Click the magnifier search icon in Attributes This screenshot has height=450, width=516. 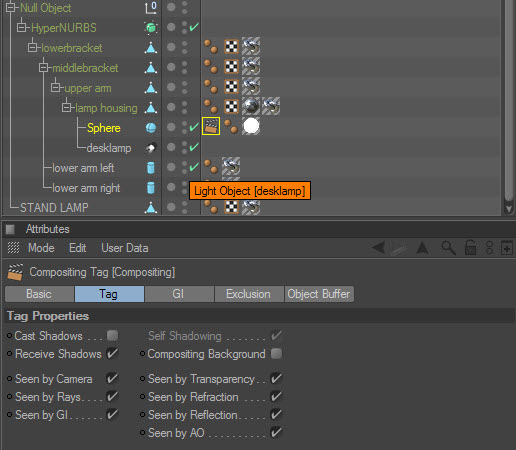(448, 248)
